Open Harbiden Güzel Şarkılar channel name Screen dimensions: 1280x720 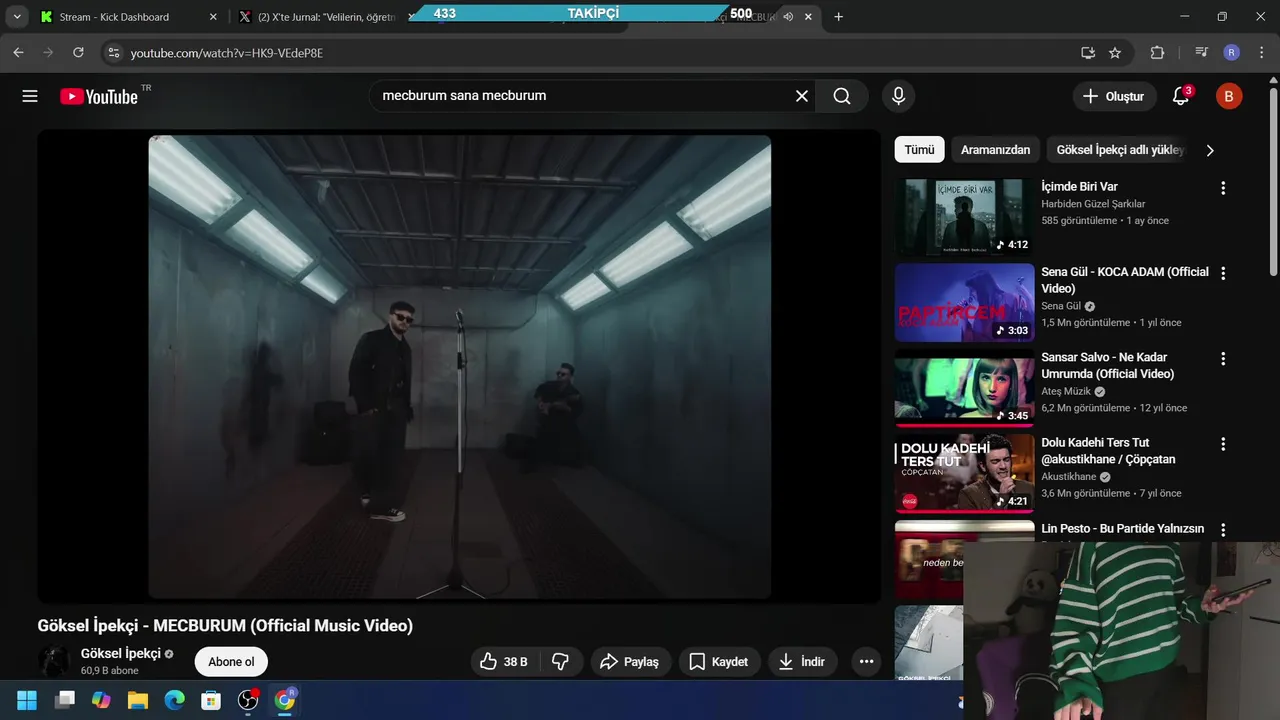click(1093, 204)
